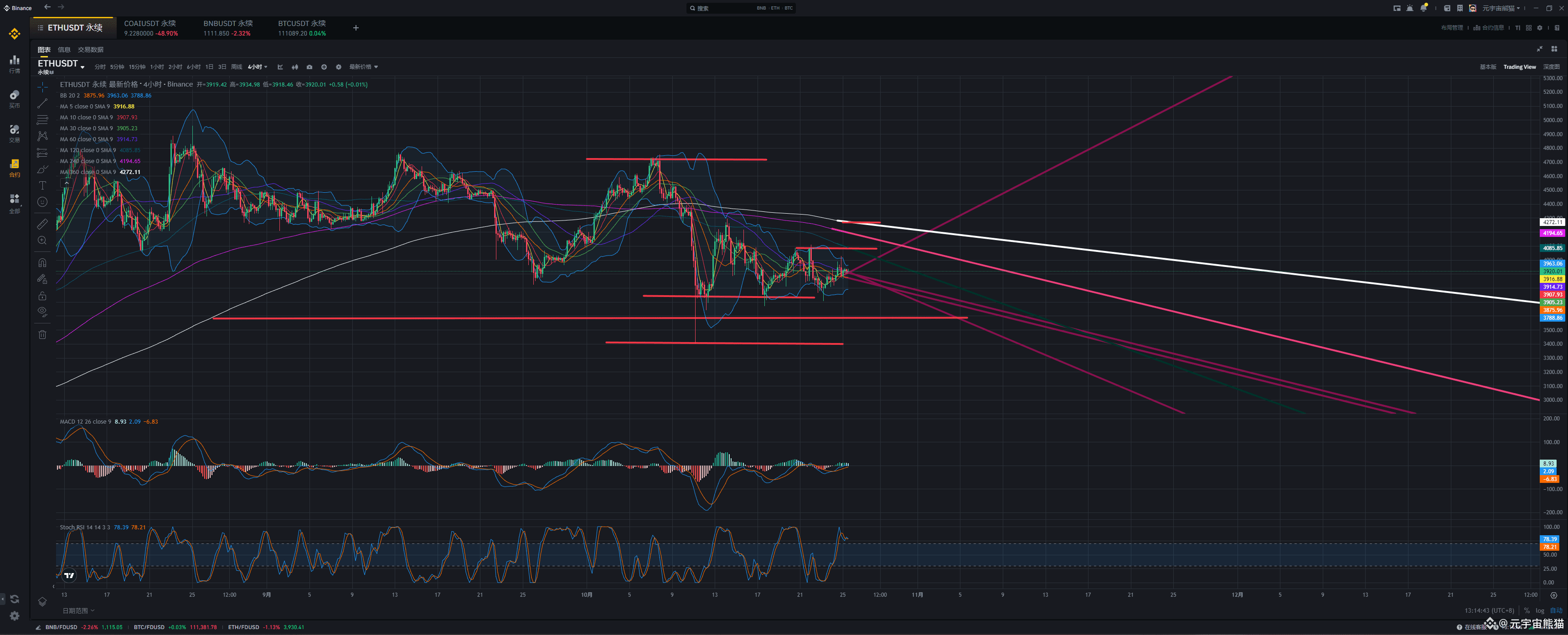Collapse chart panel with shrink arrows icon
The image size is (1568, 635).
pyautogui.click(x=1540, y=49)
